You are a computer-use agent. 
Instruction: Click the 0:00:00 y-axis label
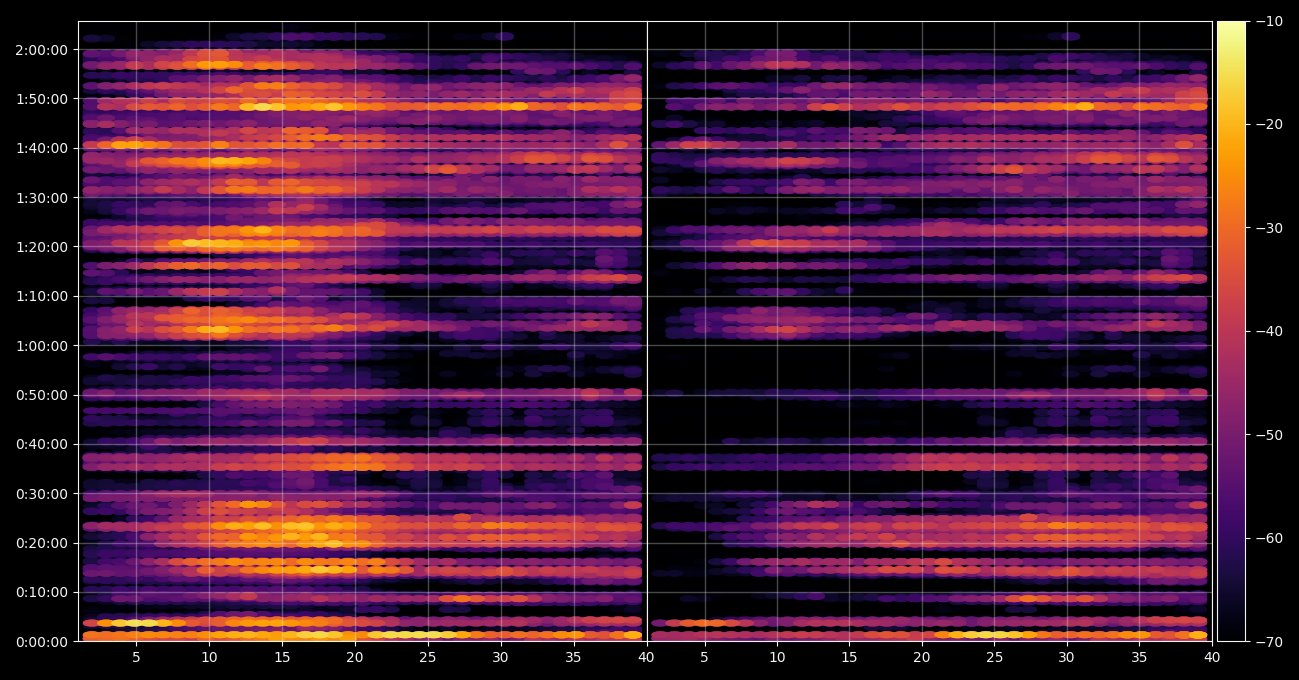[41, 642]
